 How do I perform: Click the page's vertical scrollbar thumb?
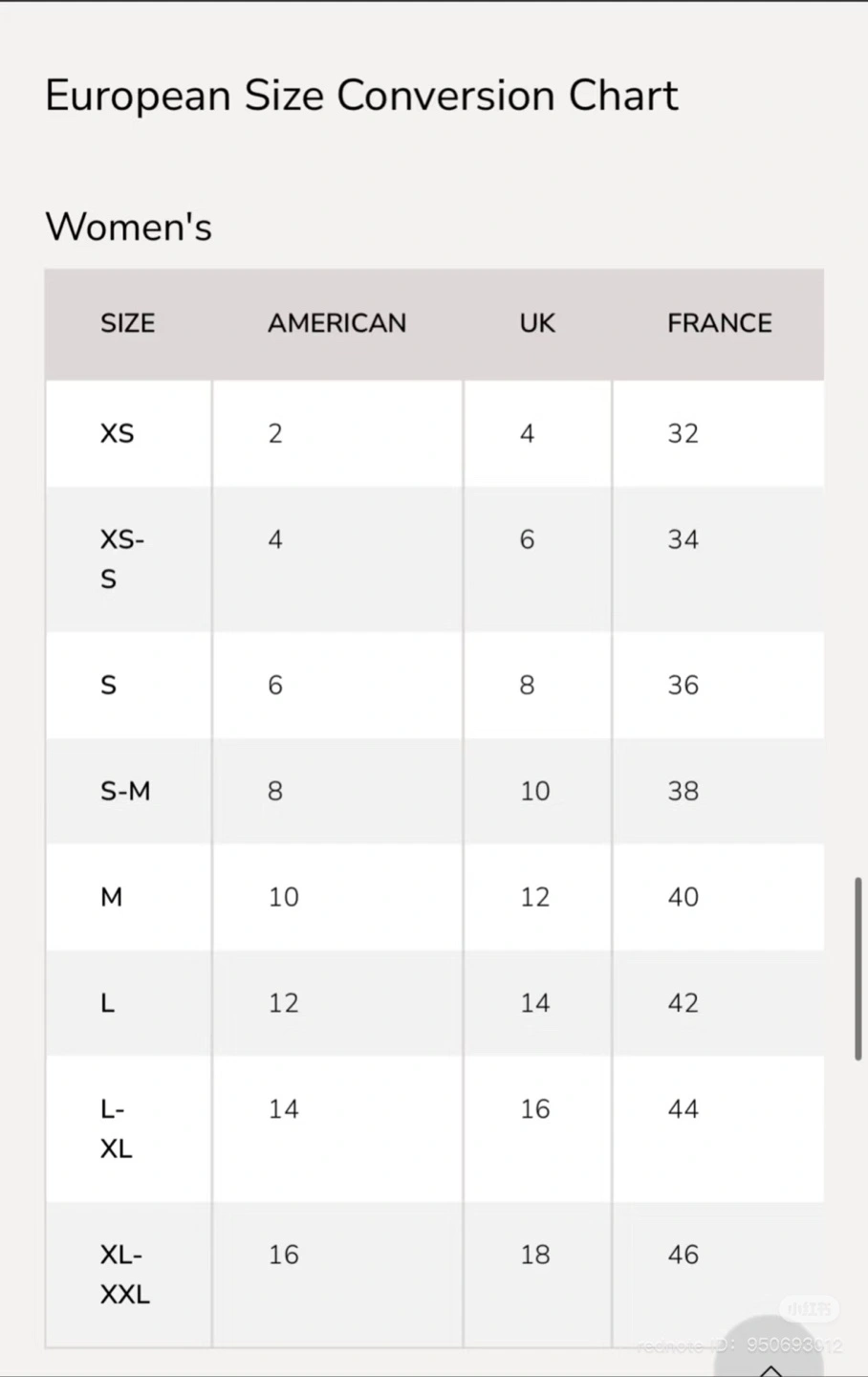(x=857, y=968)
